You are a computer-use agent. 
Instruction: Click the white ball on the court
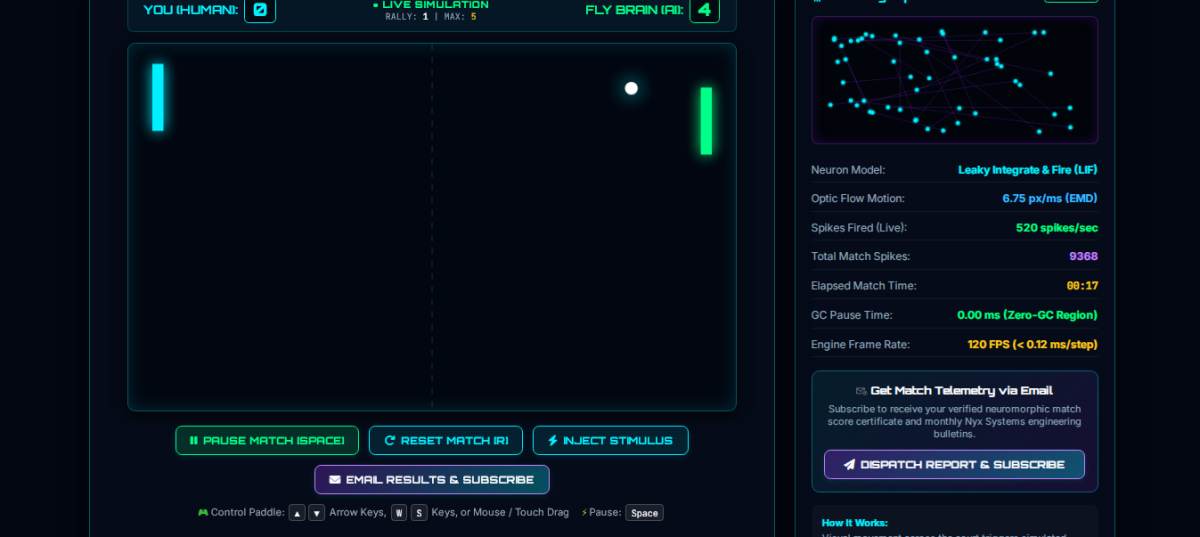coord(631,88)
